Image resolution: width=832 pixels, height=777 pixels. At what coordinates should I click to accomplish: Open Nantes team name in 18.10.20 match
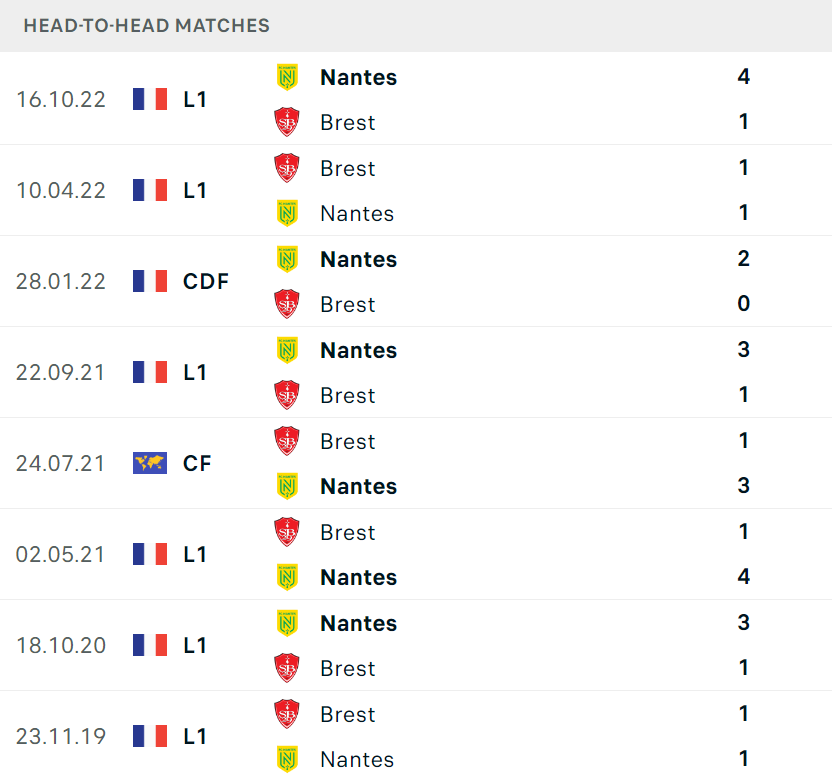[359, 624]
